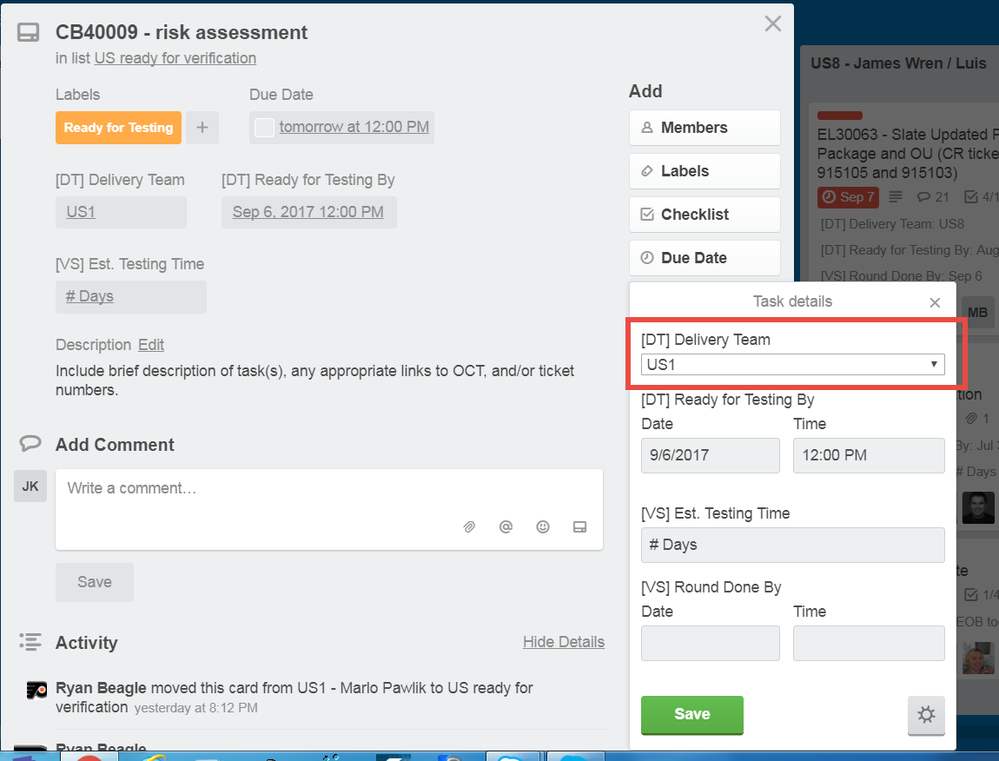
Task: Insert an emoji with the smiley icon
Action: coord(543,526)
